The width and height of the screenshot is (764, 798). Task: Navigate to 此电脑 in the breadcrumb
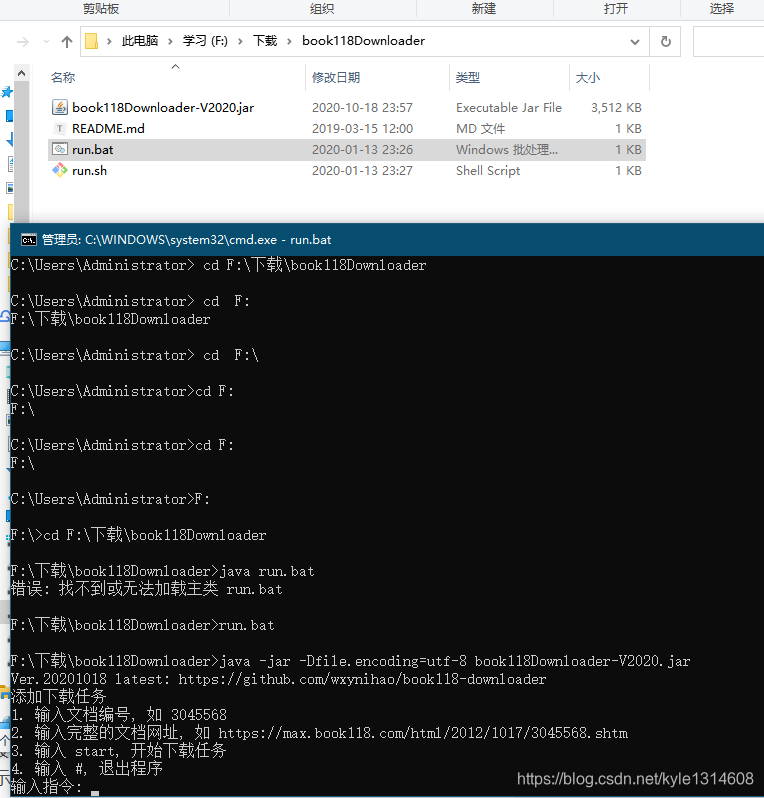click(140, 41)
